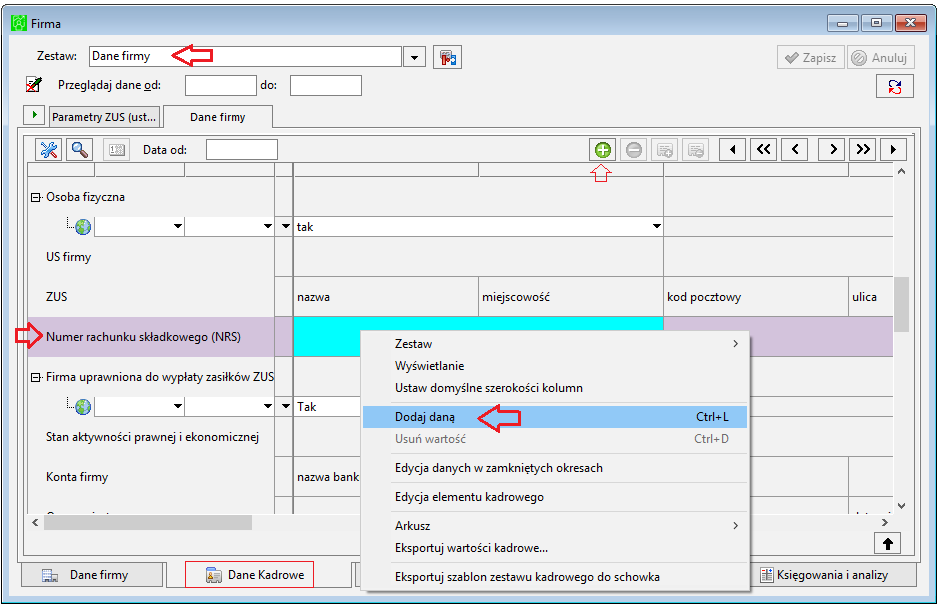
Task: Open Arkusz submenu
Action: (x=555, y=526)
